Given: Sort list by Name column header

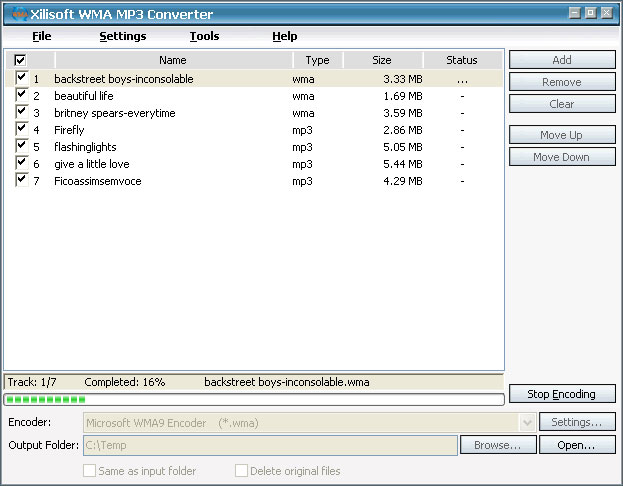Looking at the screenshot, I should point(172,60).
